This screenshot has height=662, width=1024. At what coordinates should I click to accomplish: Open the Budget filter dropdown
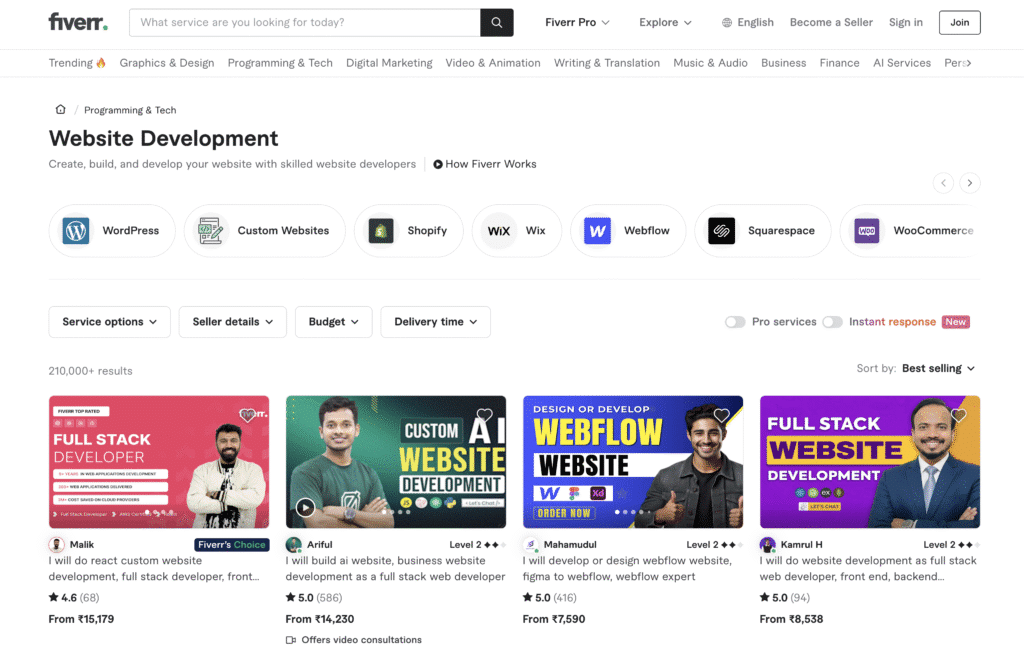point(334,322)
